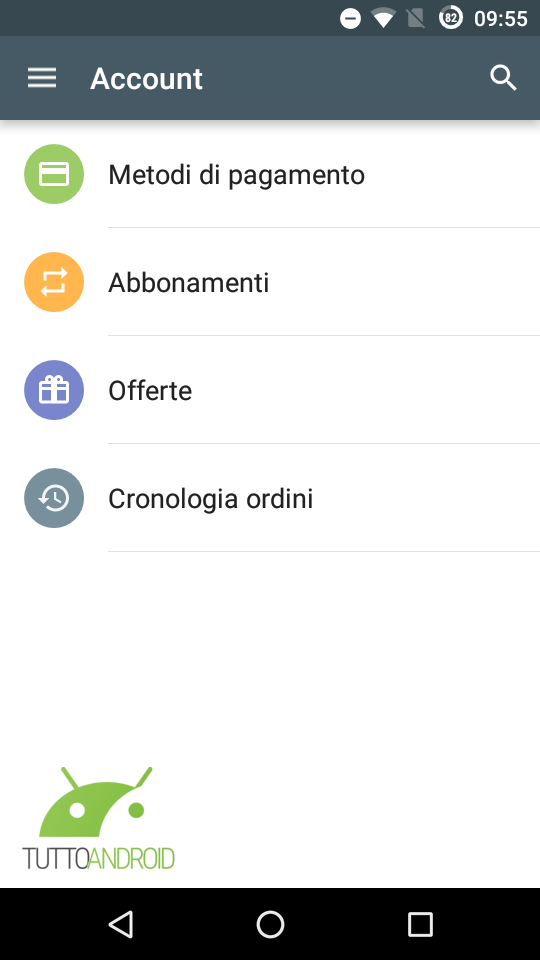Click the do-not-disturb status icon
Image resolution: width=540 pixels, height=960 pixels.
(x=350, y=18)
